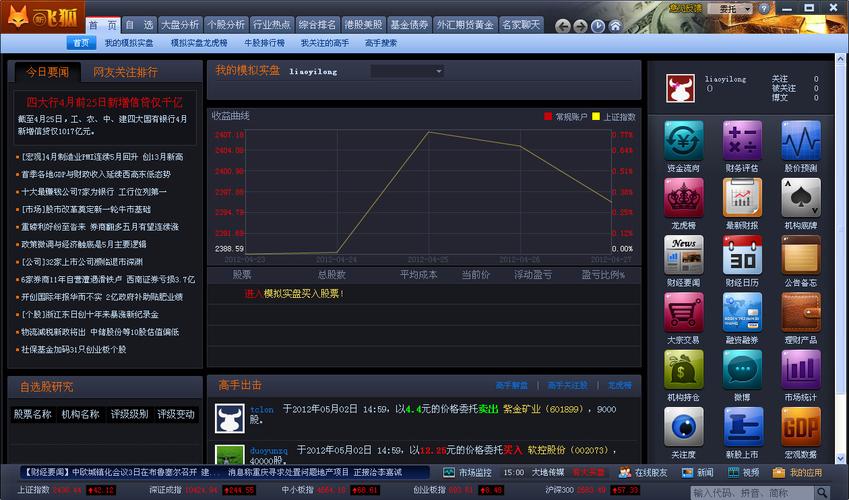
Task: Click the 宏观数据 GDP icon
Action: point(800,427)
